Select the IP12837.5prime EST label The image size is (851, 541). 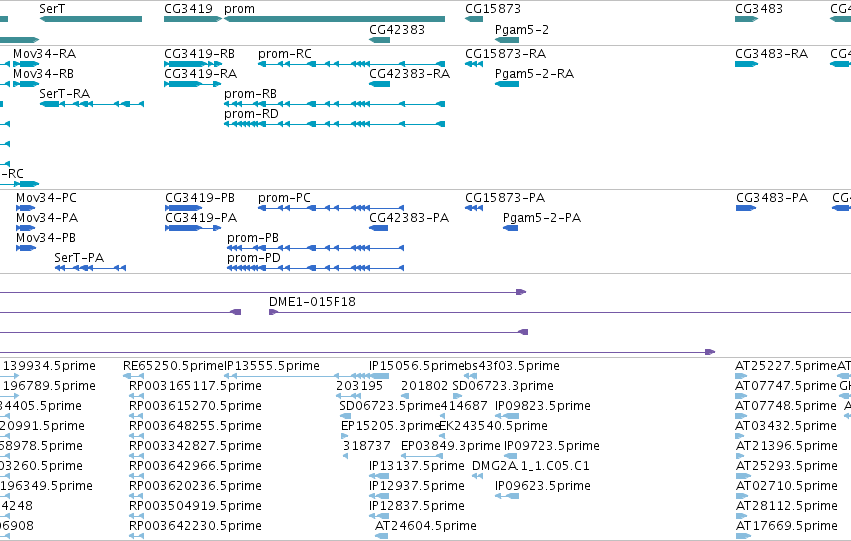pos(417,506)
